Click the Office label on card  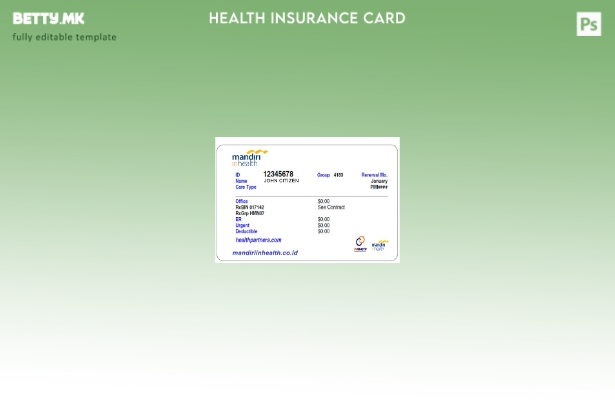click(x=242, y=201)
